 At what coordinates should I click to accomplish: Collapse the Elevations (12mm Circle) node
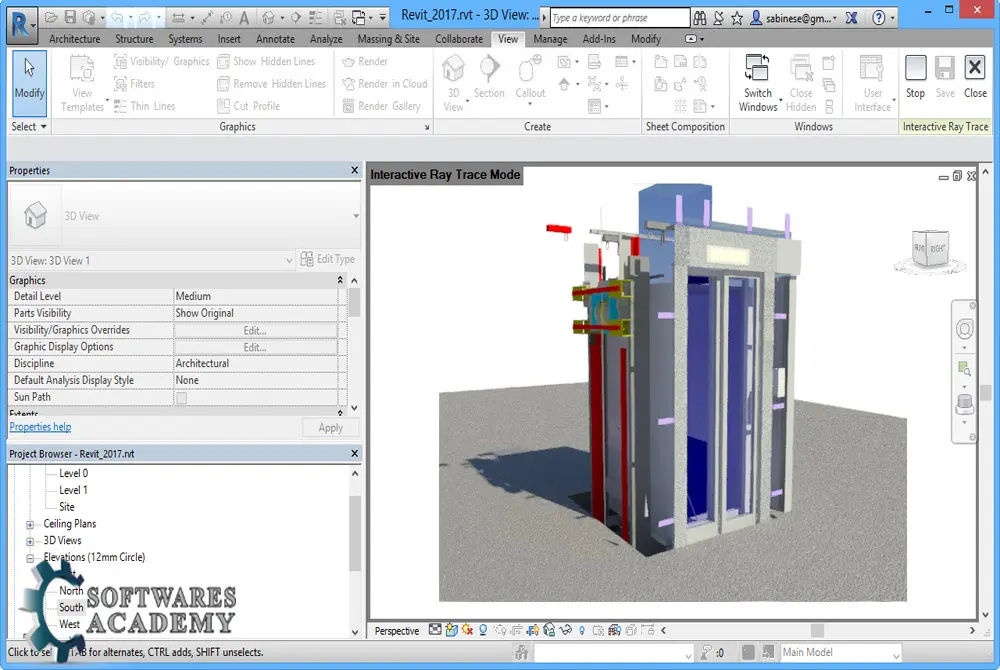point(30,558)
